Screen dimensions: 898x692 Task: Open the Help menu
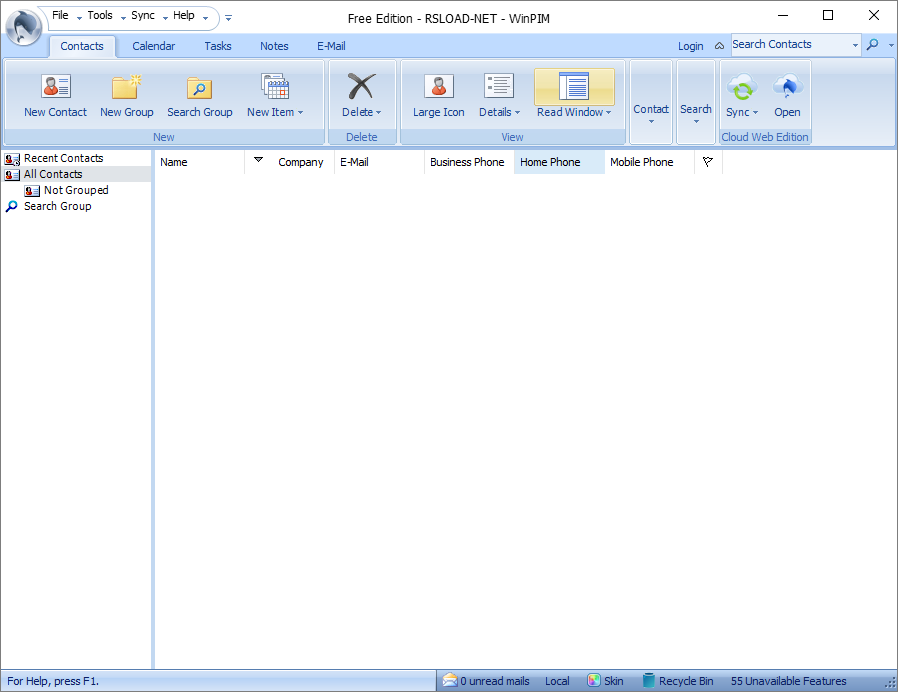[184, 15]
